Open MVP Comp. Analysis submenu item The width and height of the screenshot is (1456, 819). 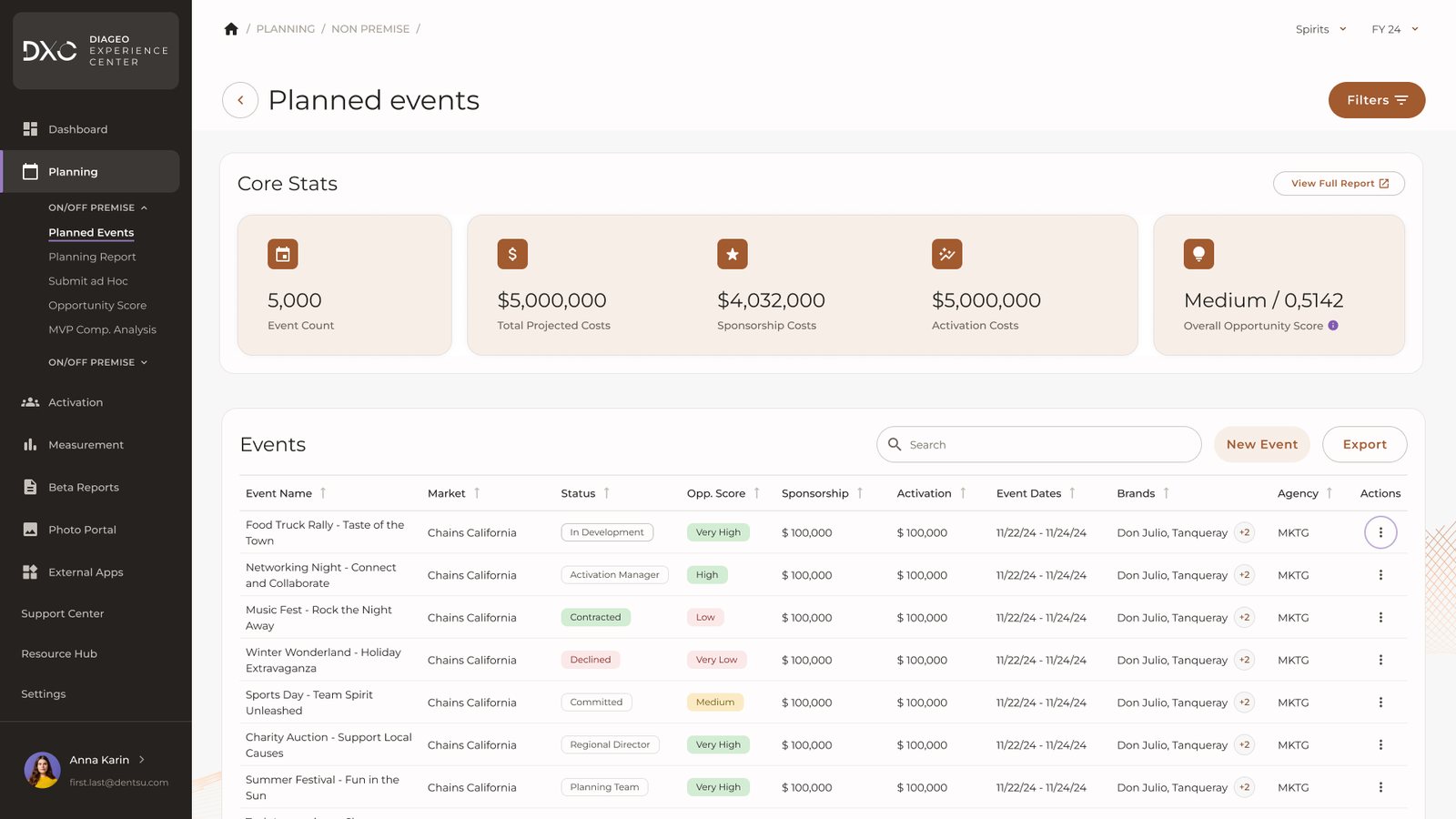point(102,329)
